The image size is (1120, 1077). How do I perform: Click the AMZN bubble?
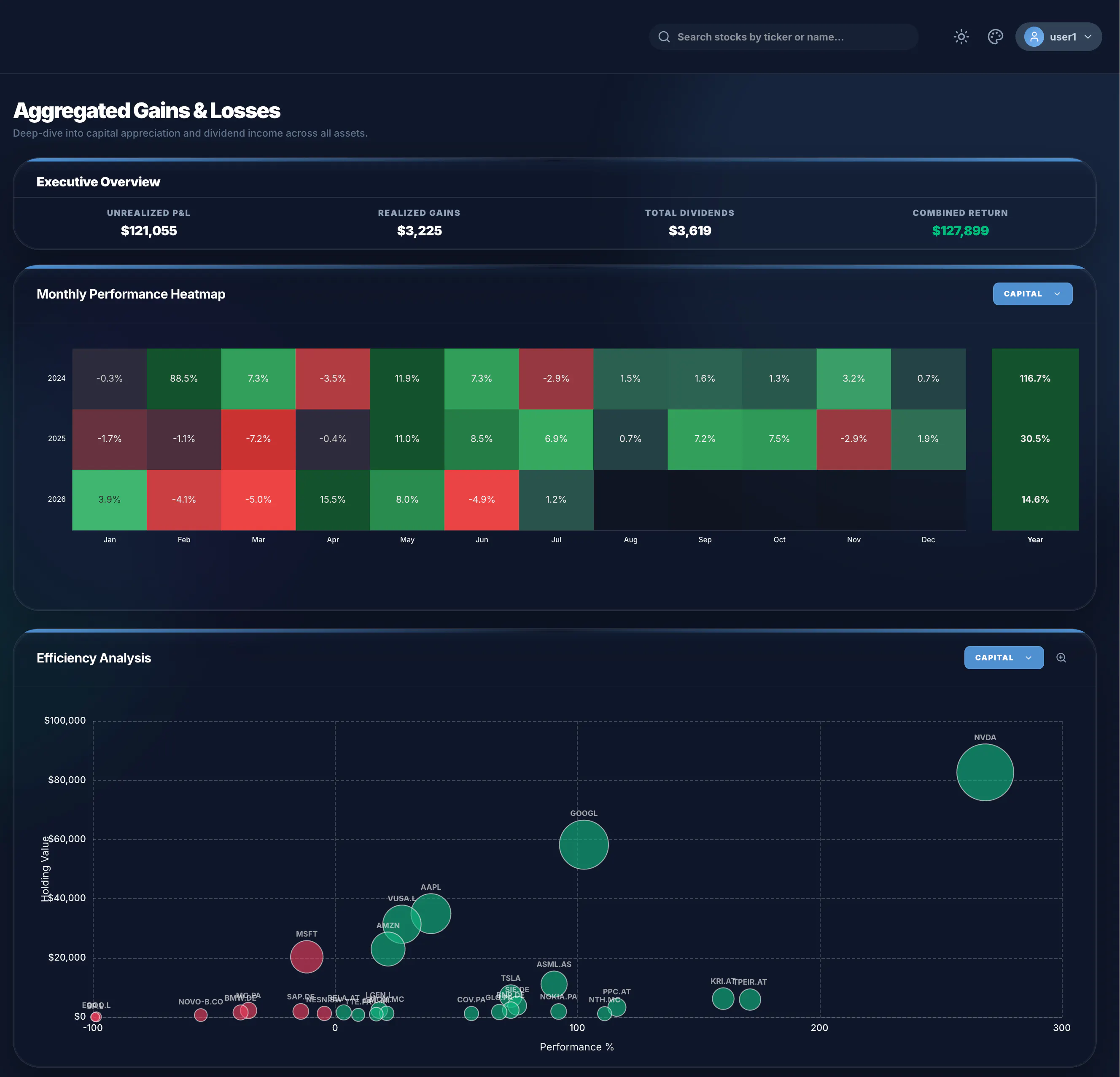coord(388,949)
